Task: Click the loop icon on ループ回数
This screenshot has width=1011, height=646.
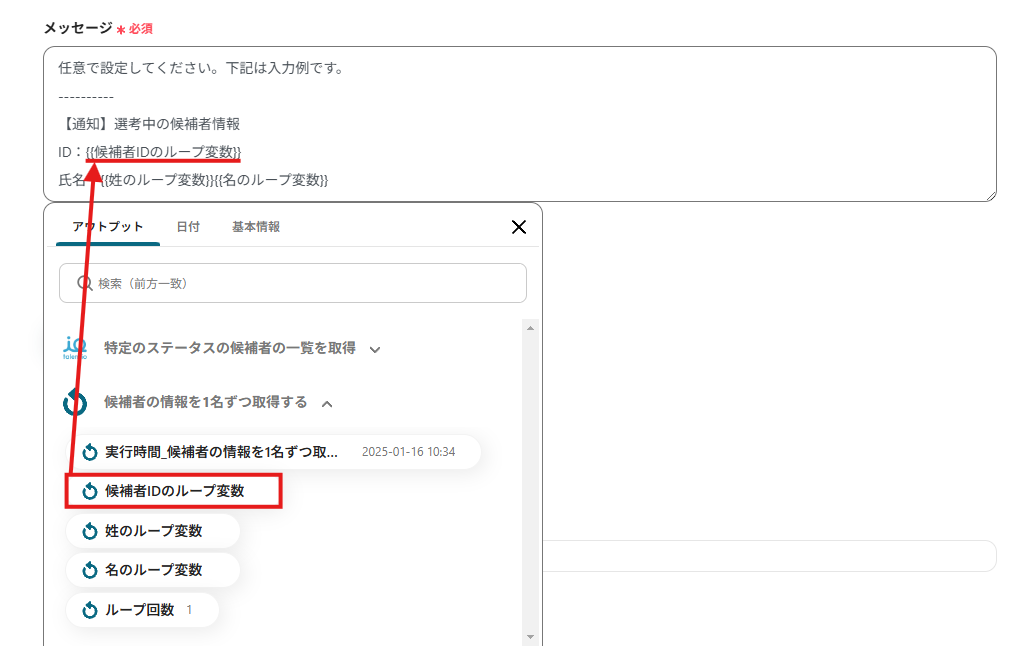Action: pos(90,610)
